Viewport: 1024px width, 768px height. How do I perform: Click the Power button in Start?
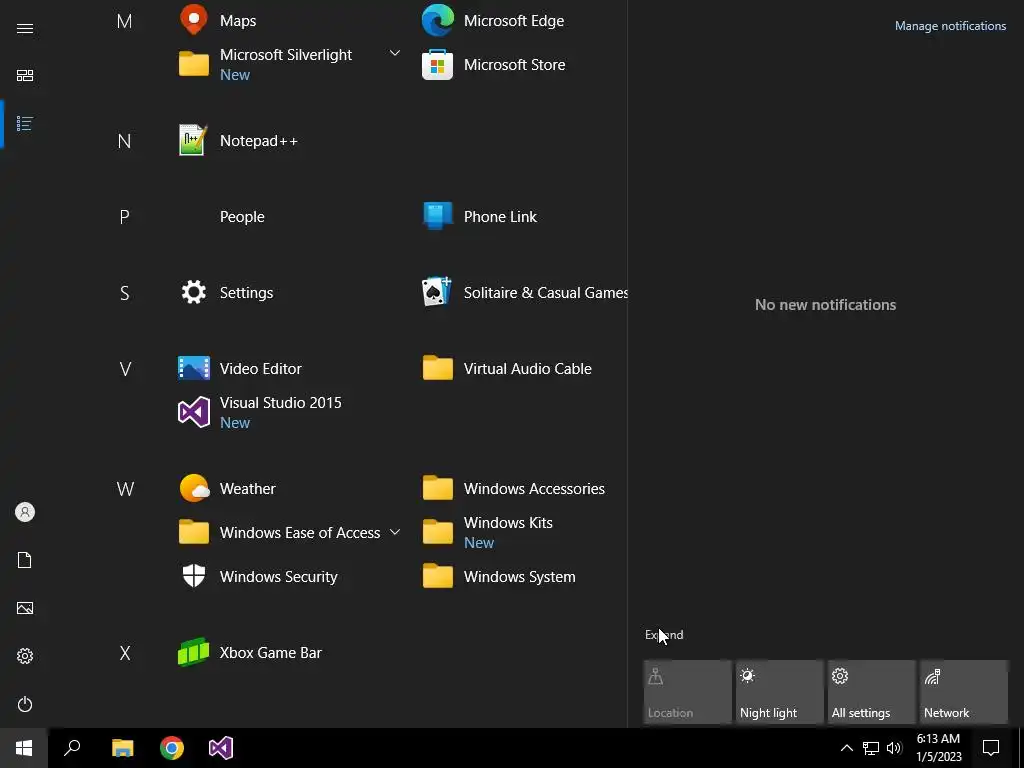tap(25, 704)
